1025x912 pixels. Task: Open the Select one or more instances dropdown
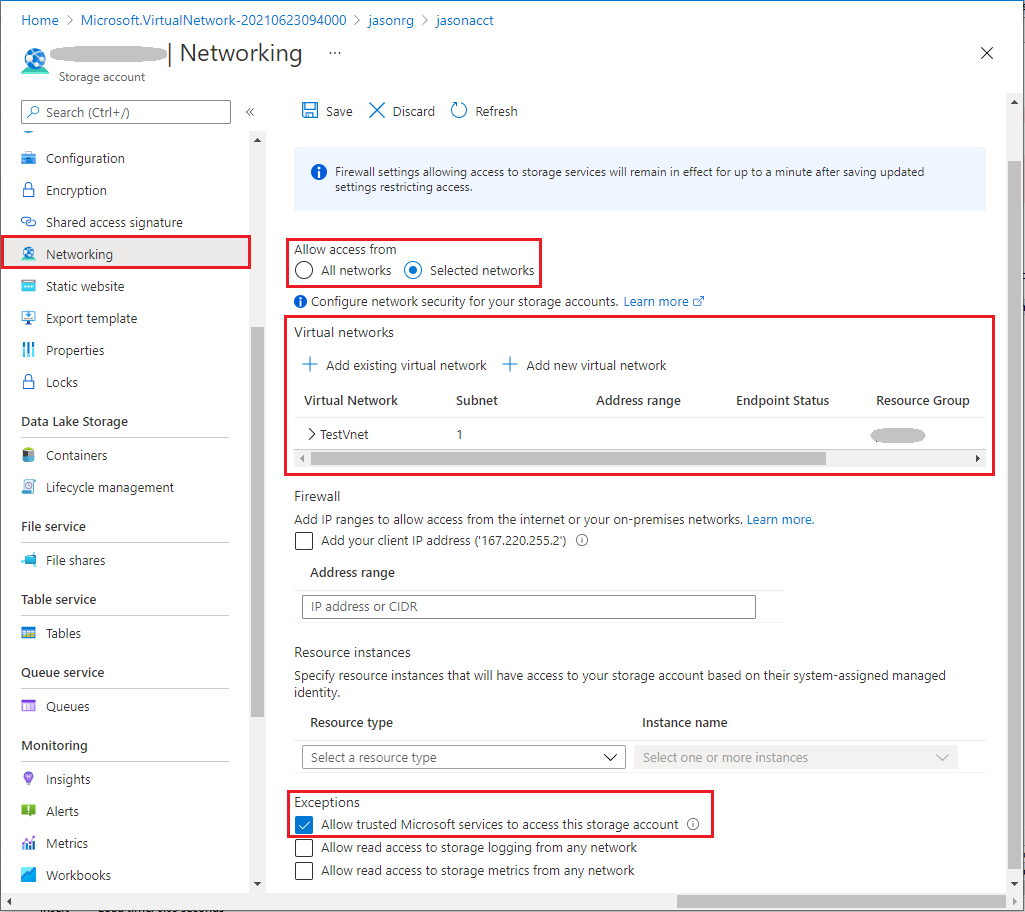pos(796,757)
